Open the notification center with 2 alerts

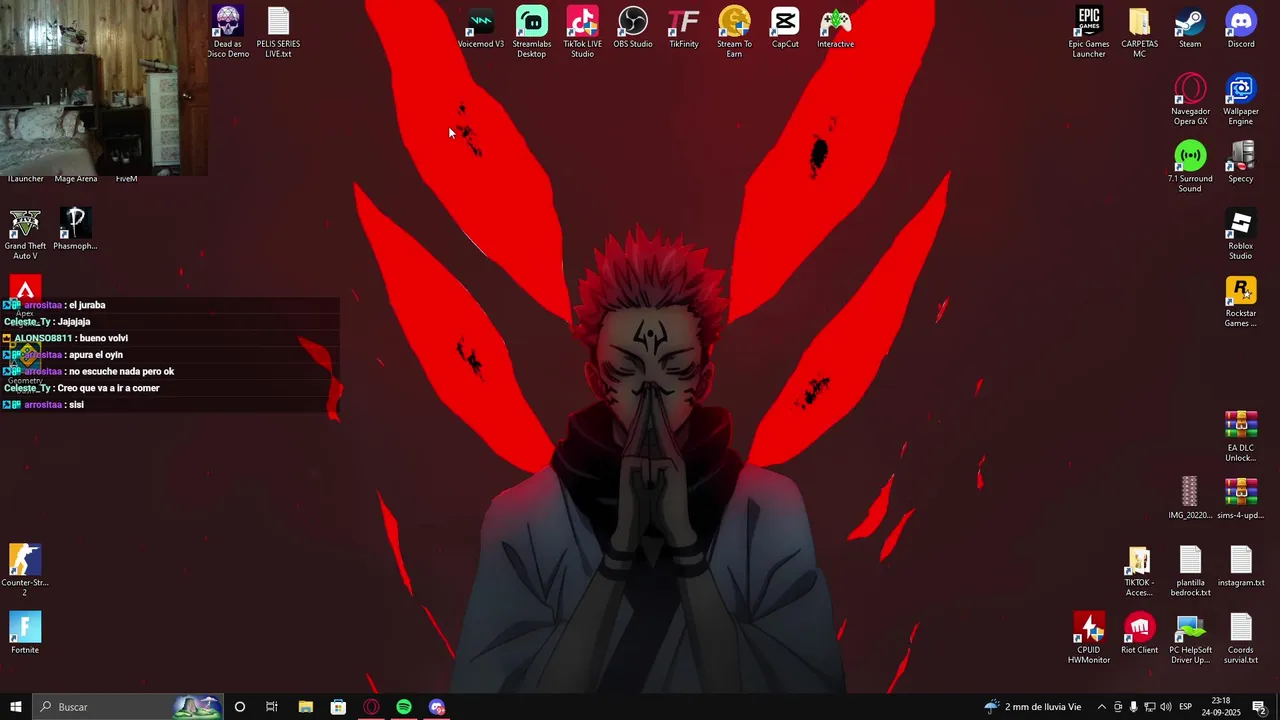[x=1259, y=707]
